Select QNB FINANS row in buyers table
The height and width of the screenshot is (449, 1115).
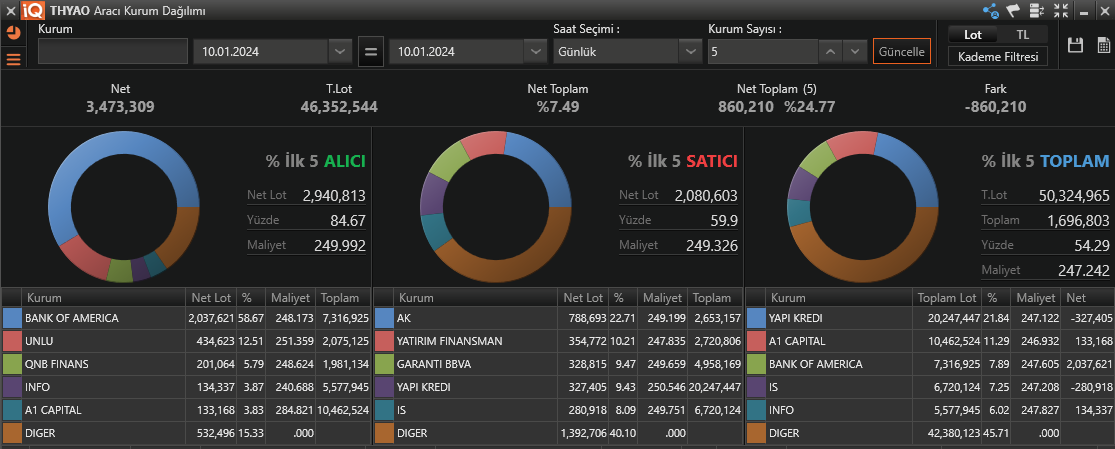coord(186,364)
